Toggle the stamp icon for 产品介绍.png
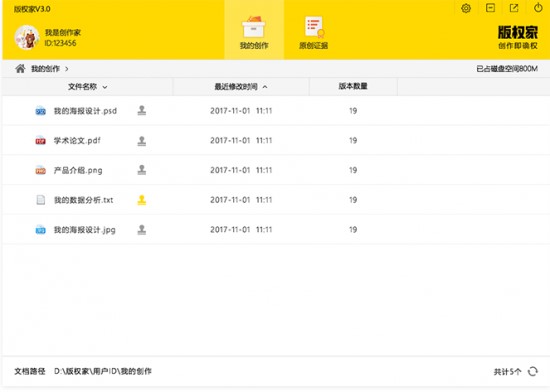This screenshot has width=550, height=392. [x=142, y=170]
